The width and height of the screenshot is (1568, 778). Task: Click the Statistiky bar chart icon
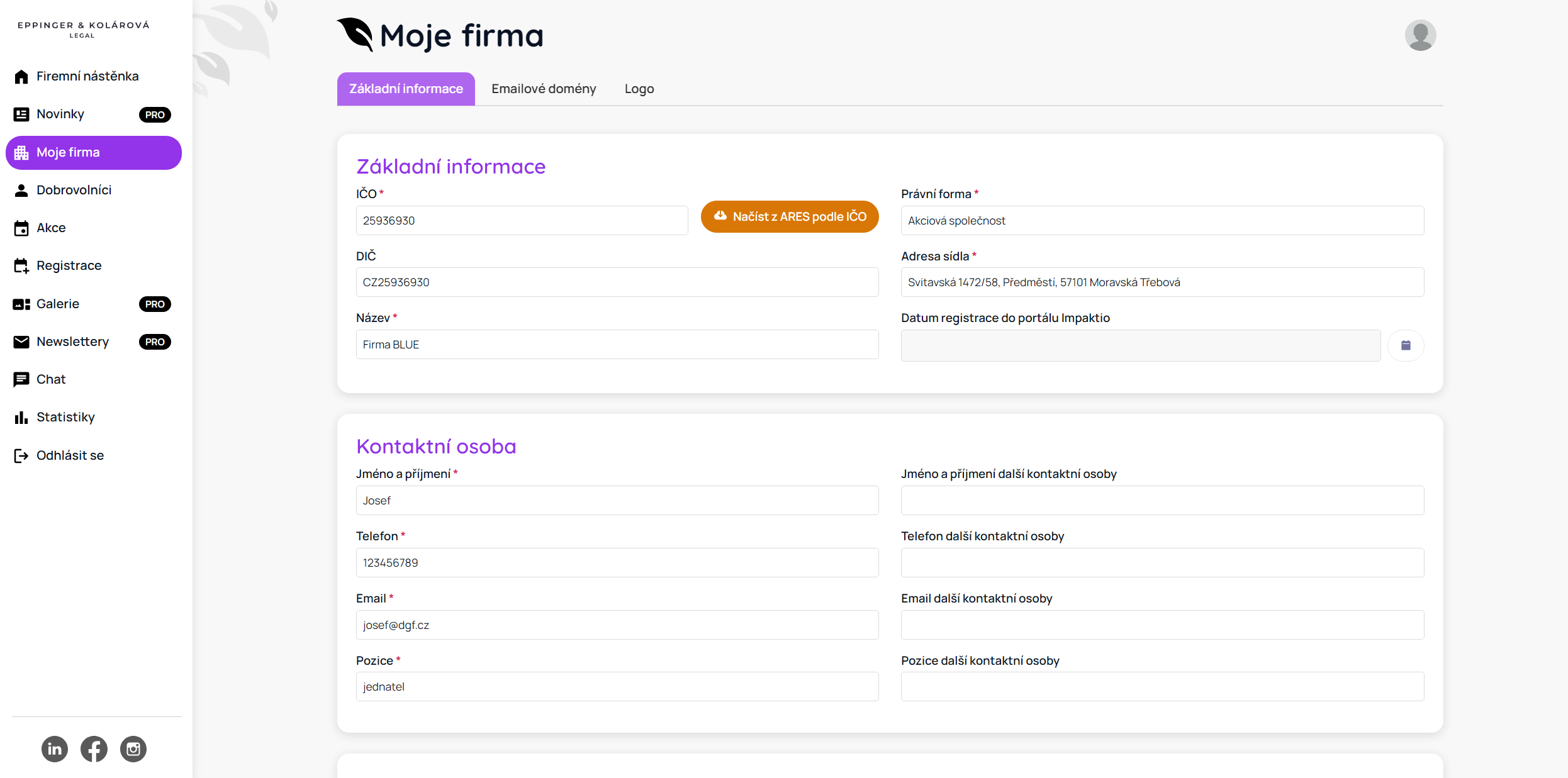point(21,418)
